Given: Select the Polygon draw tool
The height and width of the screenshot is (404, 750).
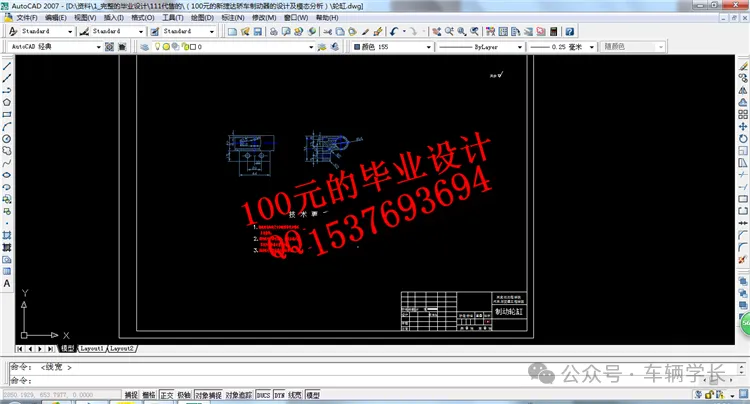Looking at the screenshot, I should [x=7, y=102].
